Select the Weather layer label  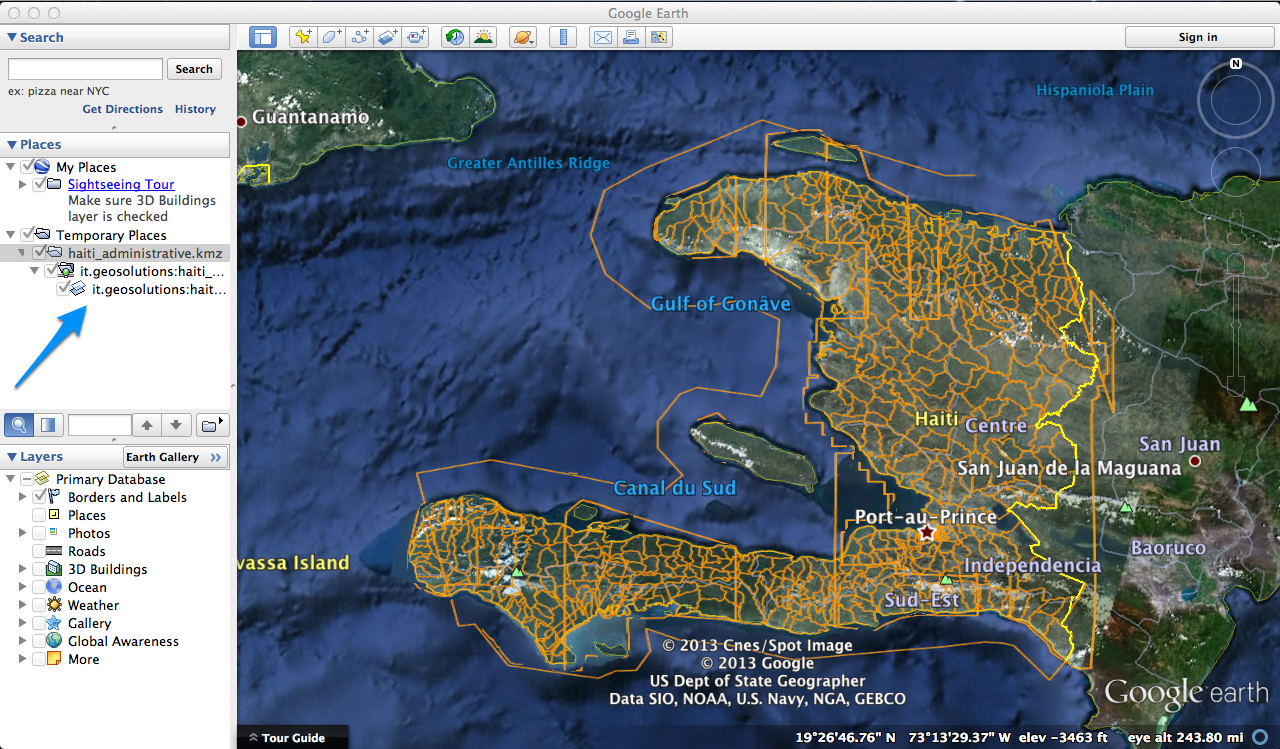(x=93, y=605)
